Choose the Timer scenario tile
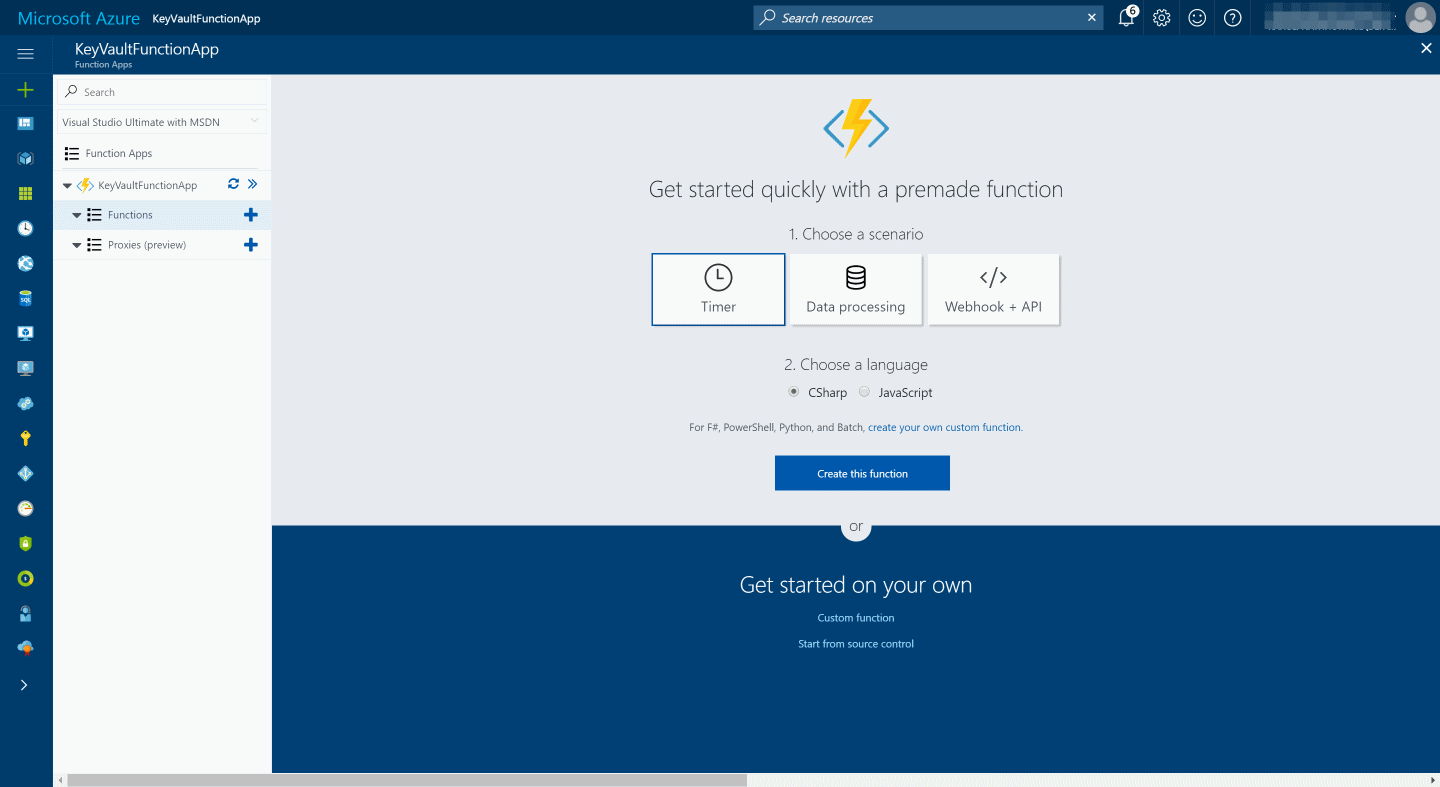1440x787 pixels. (x=718, y=289)
